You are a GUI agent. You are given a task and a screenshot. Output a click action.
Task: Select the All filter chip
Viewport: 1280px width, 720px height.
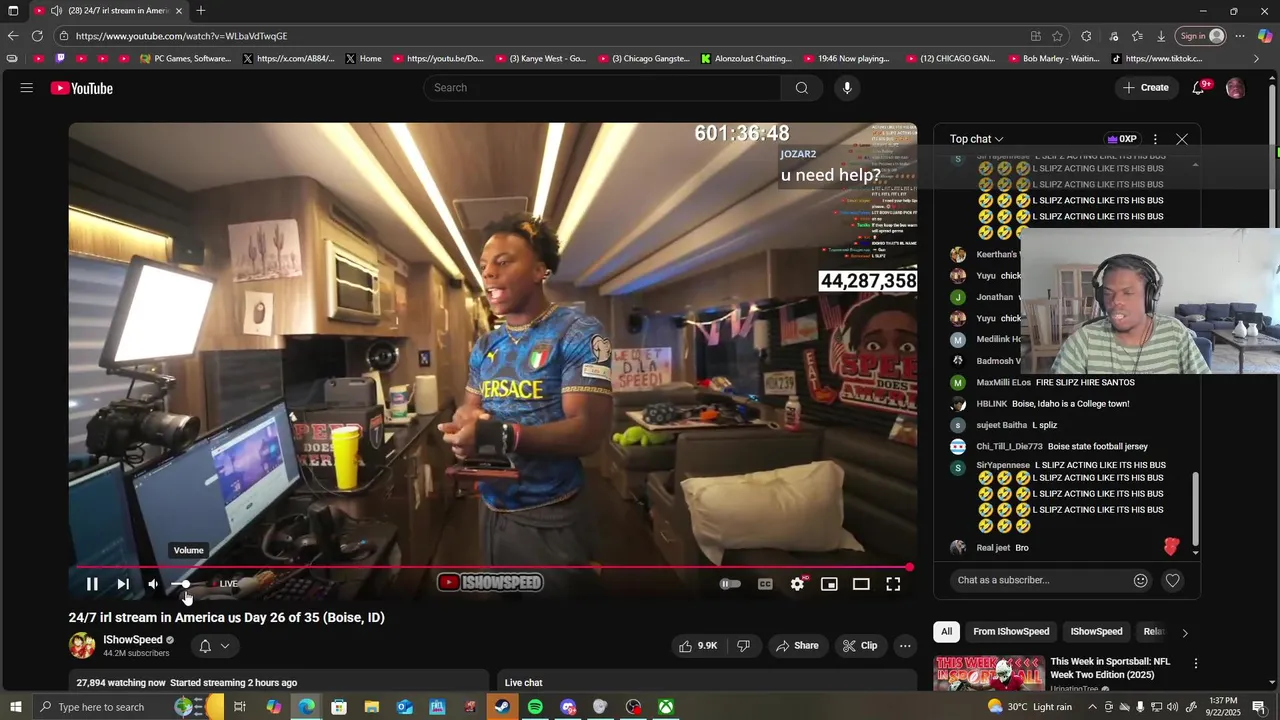point(946,632)
